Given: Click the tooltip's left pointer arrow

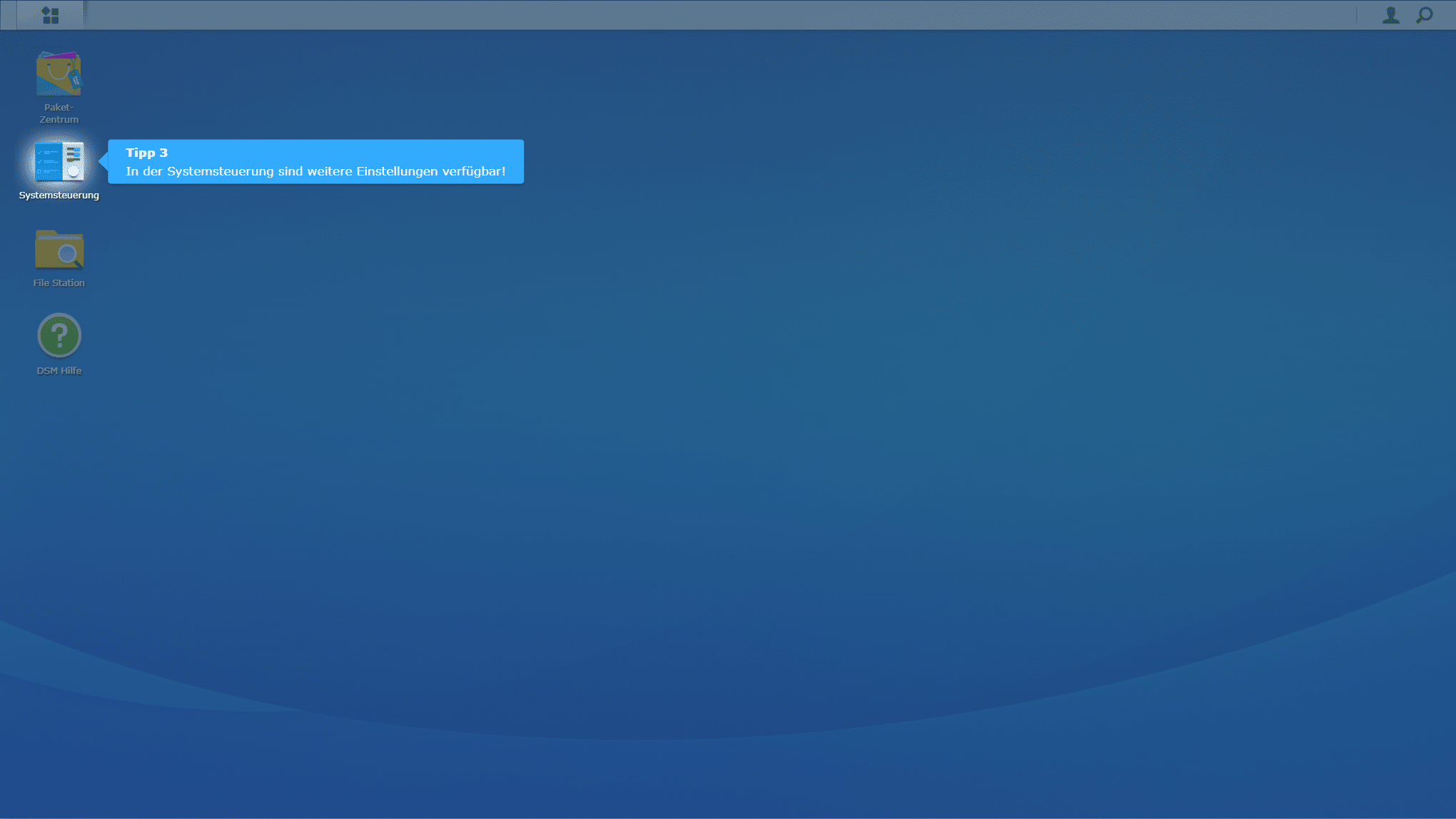Looking at the screenshot, I should pos(103,161).
